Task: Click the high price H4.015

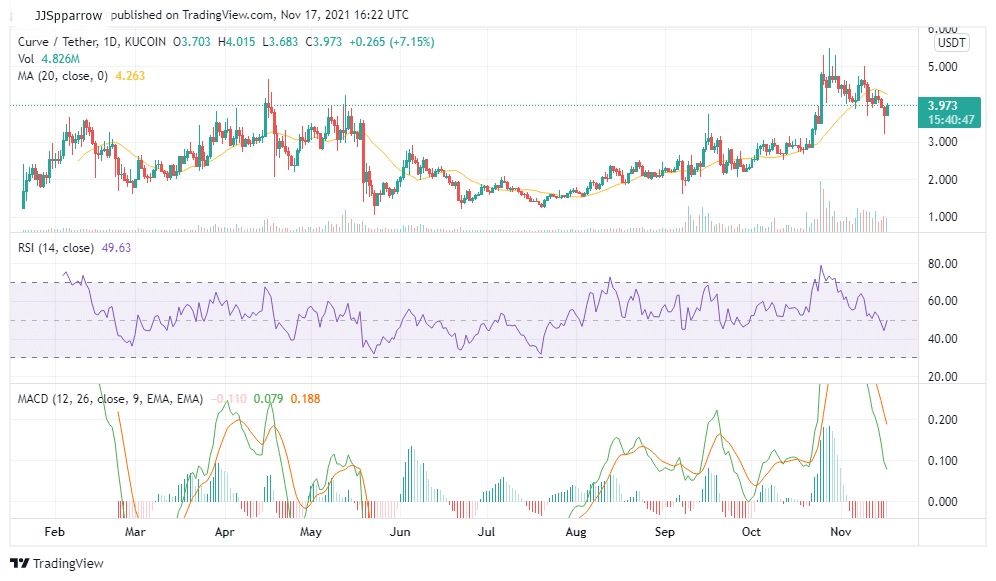Action: click(x=236, y=42)
